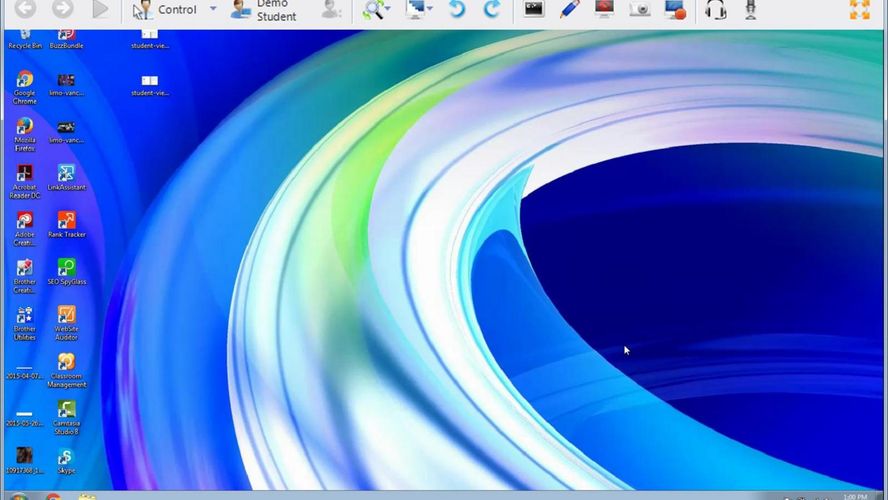Select the Control mode button
The height and width of the screenshot is (500, 888).
tap(166, 9)
